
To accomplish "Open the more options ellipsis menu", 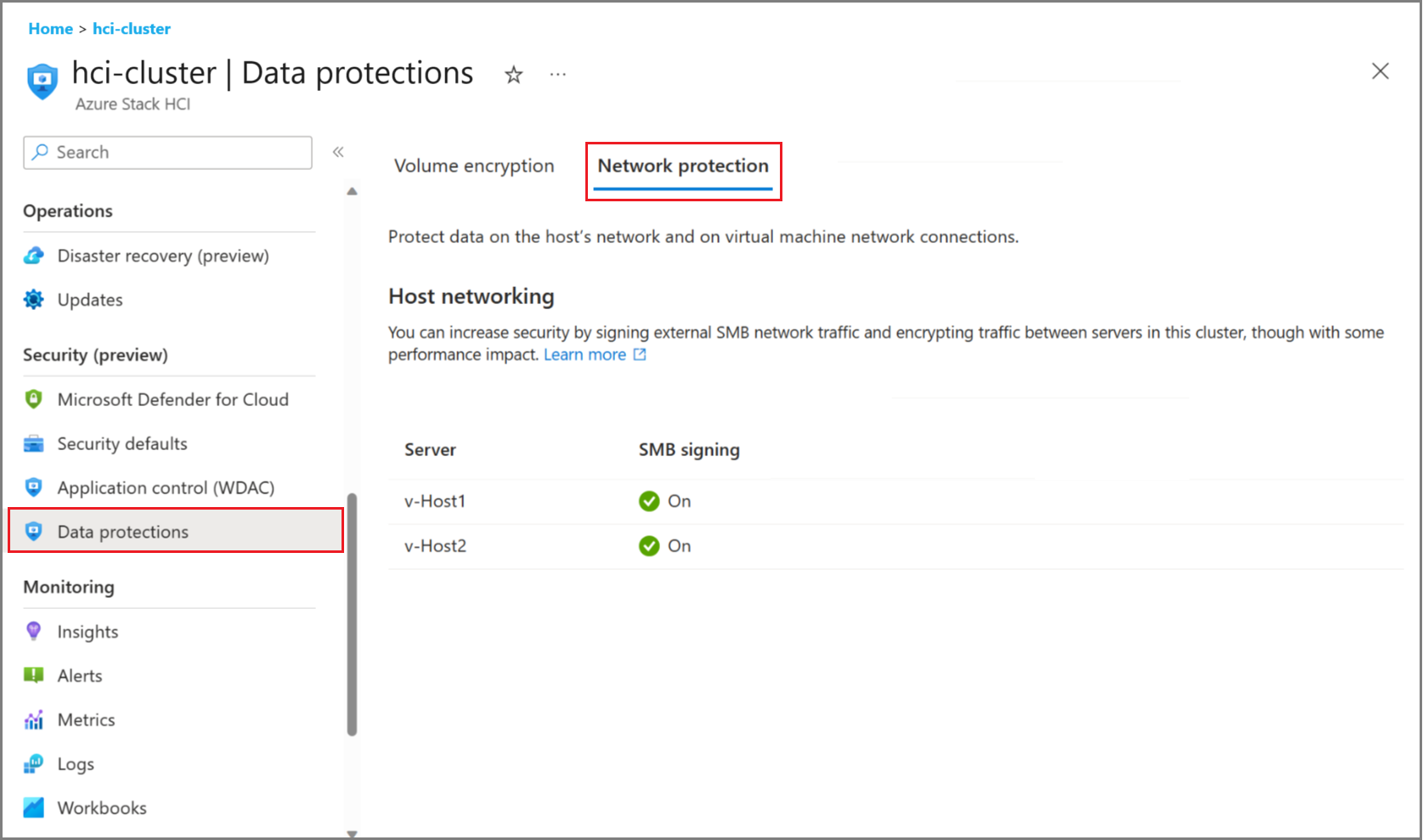I will pos(557,75).
